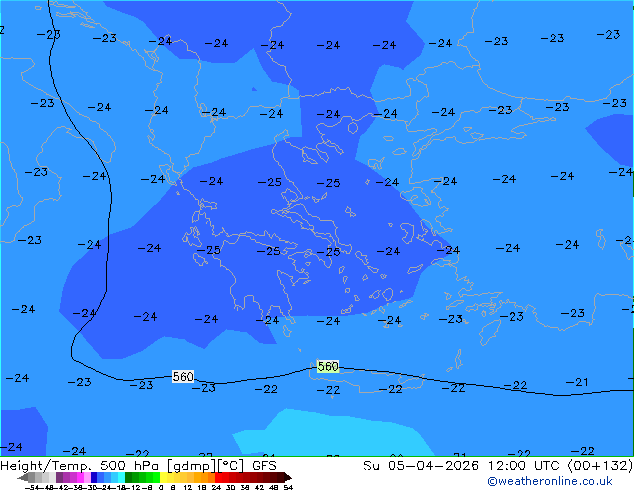634x490 pixels.
Task: Click the dark maroon right arrow end of the legend
Action: pos(288,477)
